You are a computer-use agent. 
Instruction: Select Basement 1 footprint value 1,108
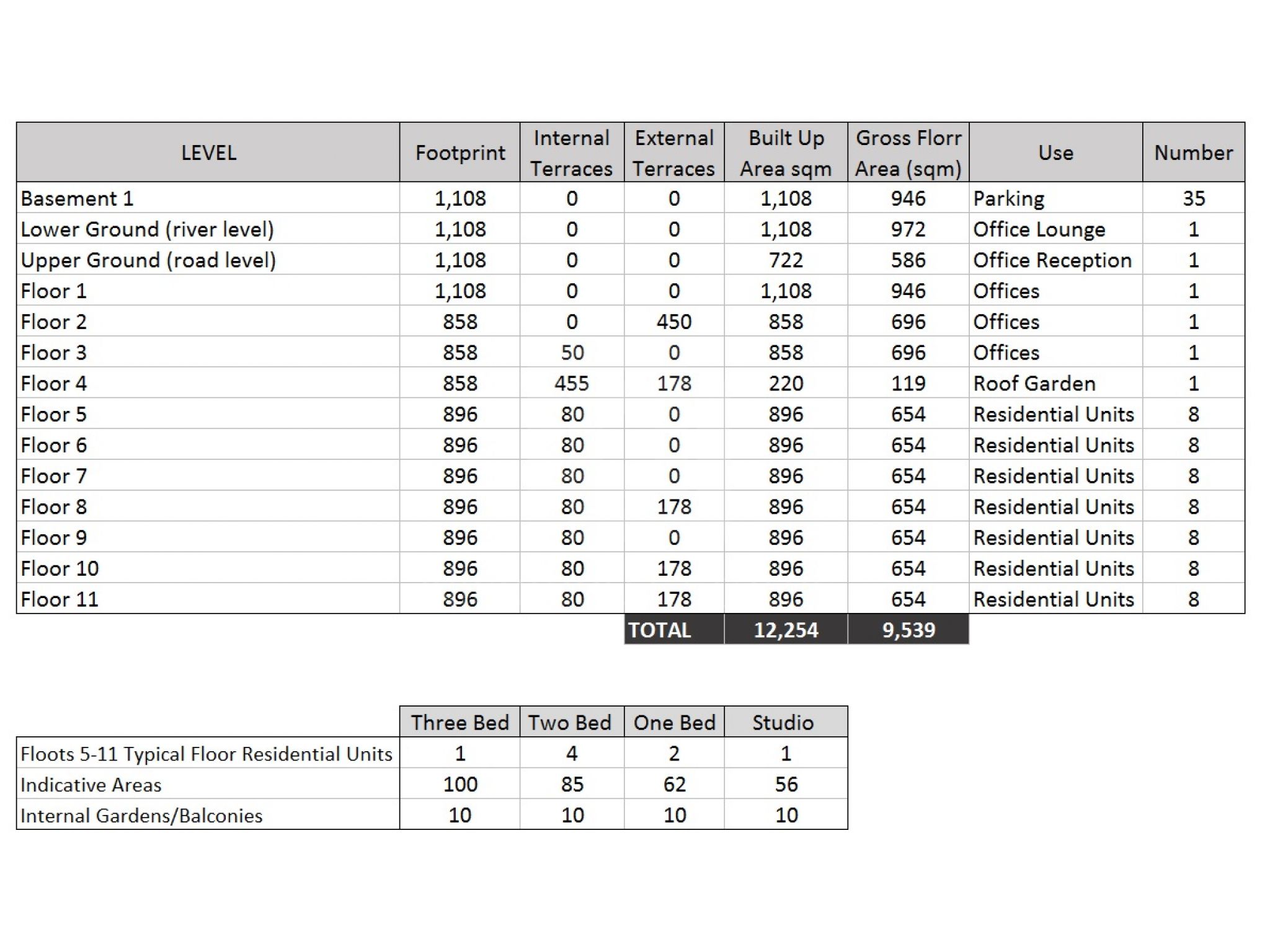click(x=460, y=198)
